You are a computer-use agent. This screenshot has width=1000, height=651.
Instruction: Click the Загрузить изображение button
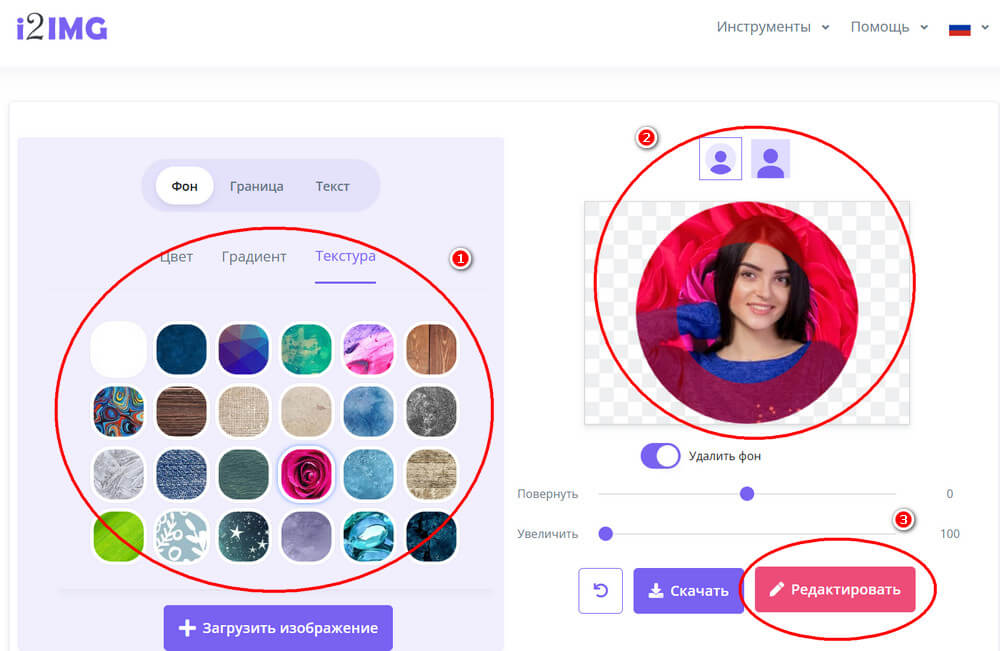tap(278, 627)
